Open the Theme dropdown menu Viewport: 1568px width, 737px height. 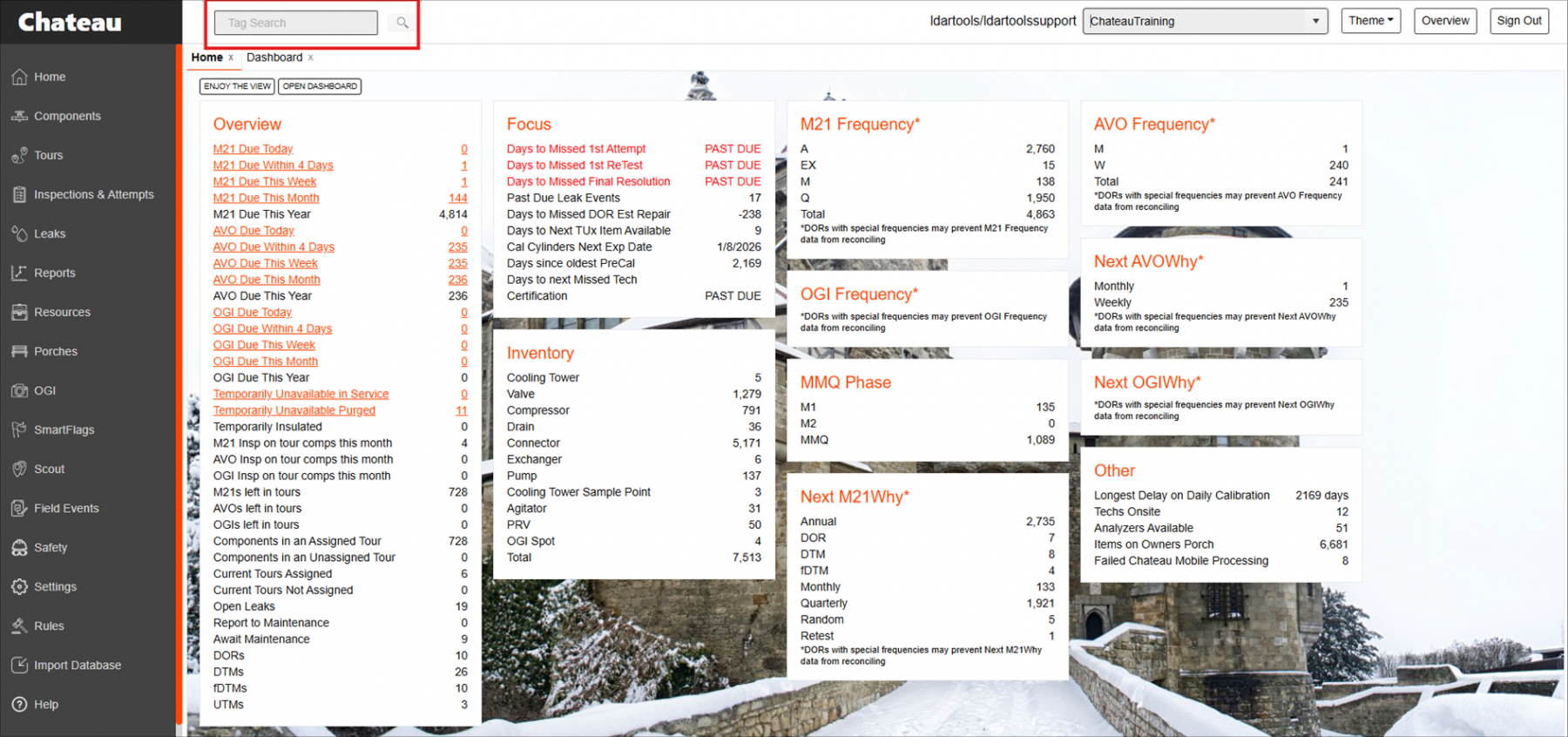[1370, 21]
